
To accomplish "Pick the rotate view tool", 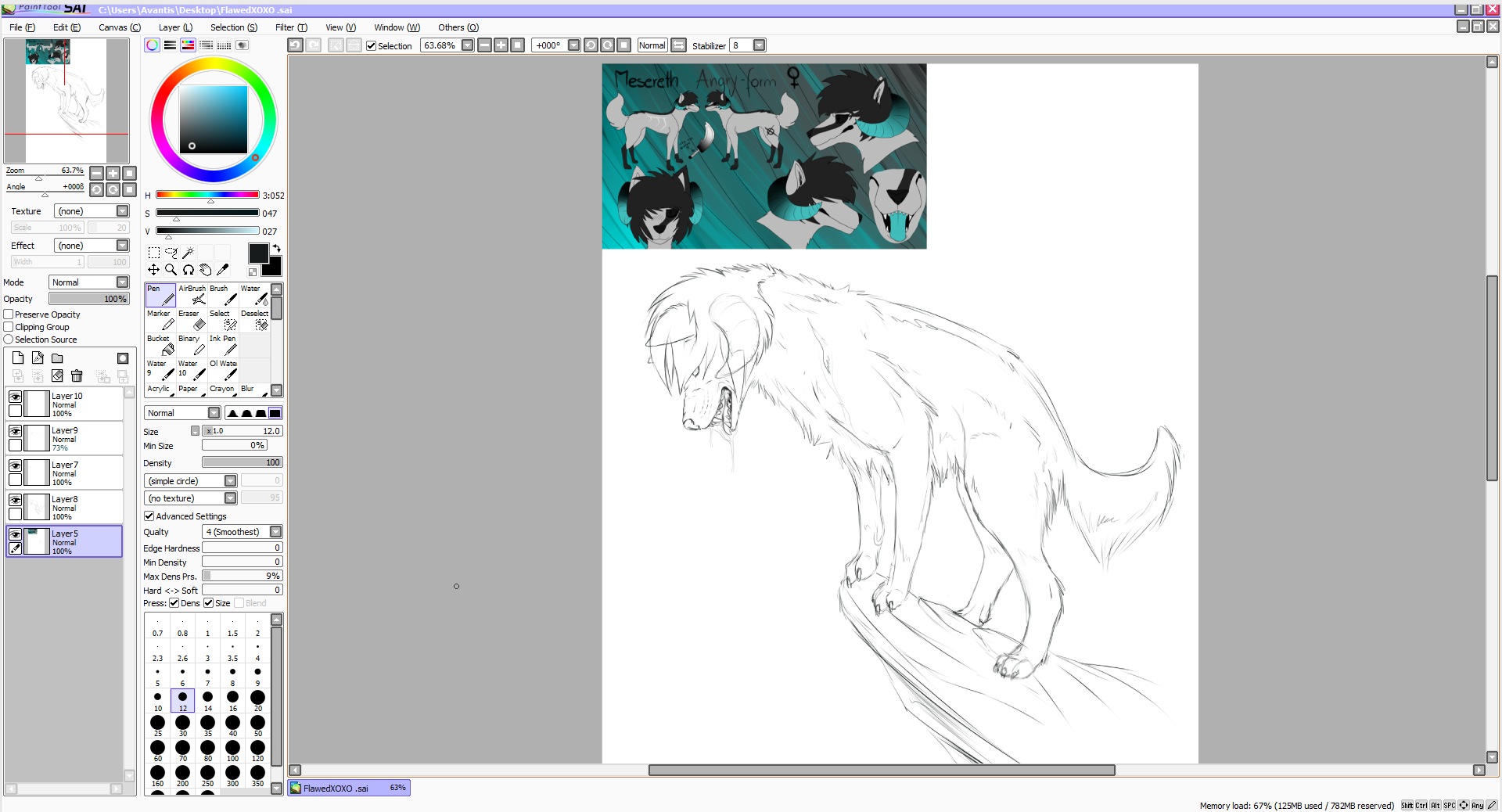I will point(189,270).
